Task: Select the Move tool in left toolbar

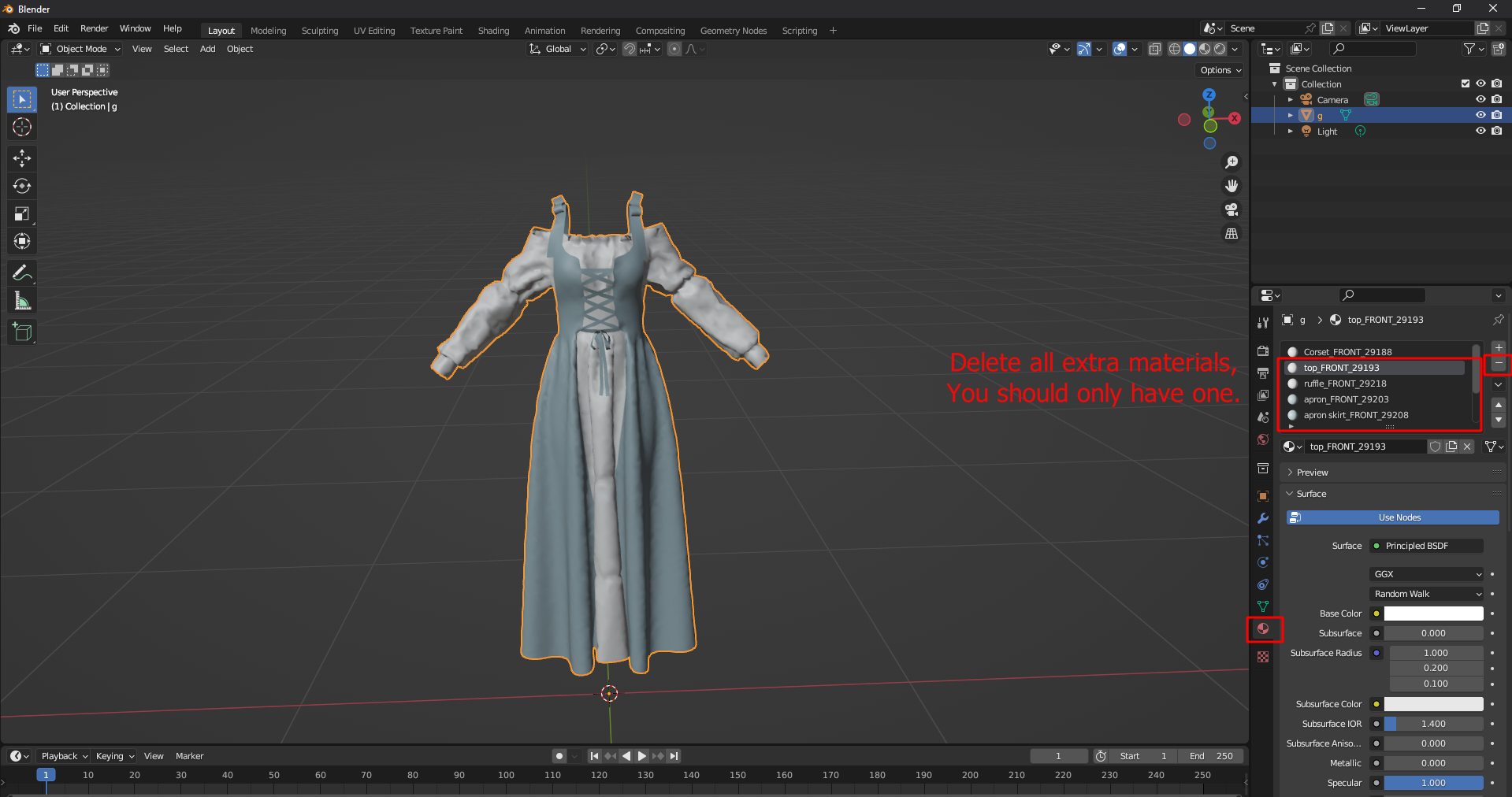Action: click(x=22, y=158)
